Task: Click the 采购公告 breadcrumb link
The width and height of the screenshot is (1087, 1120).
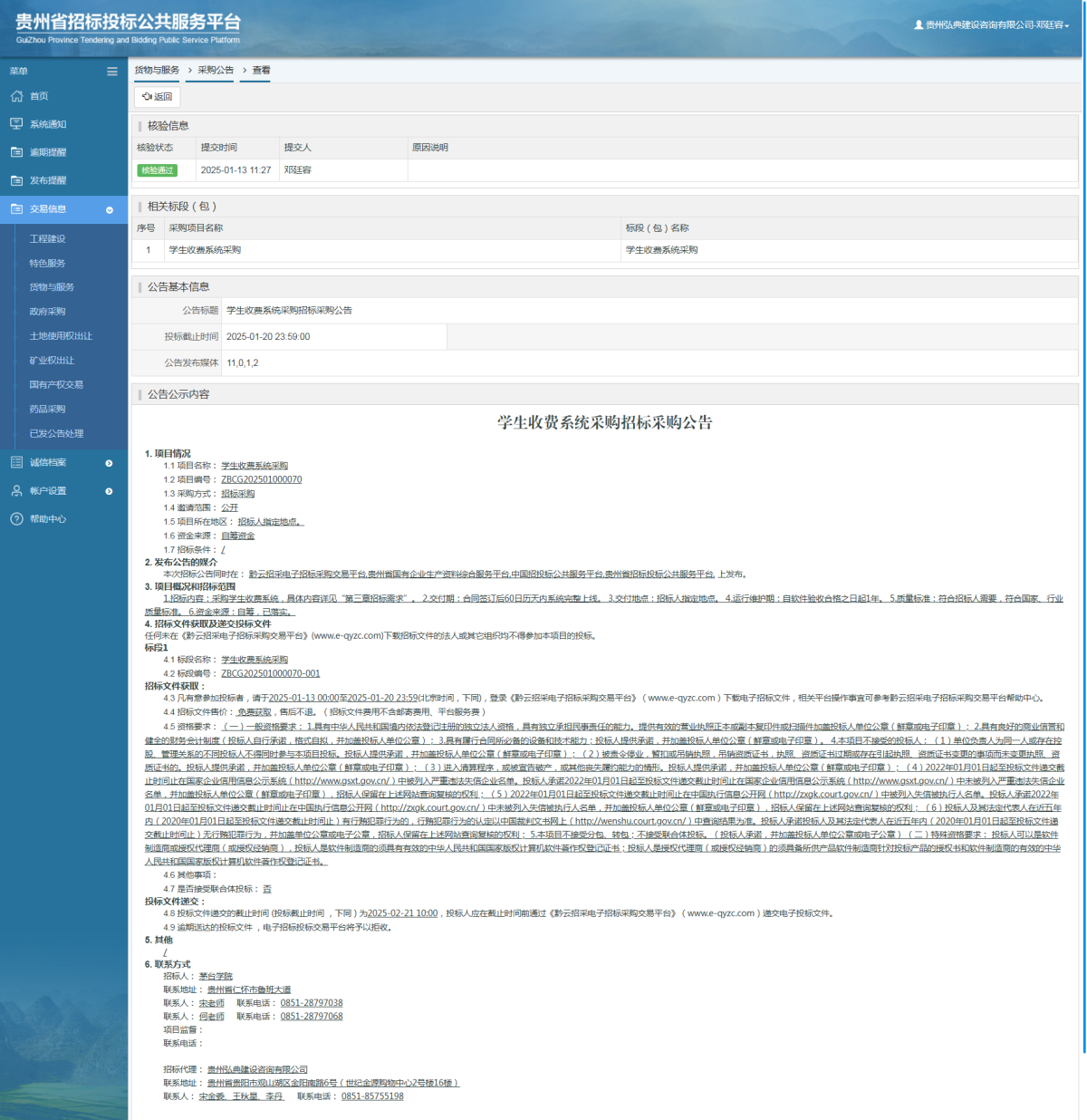Action: 216,71
